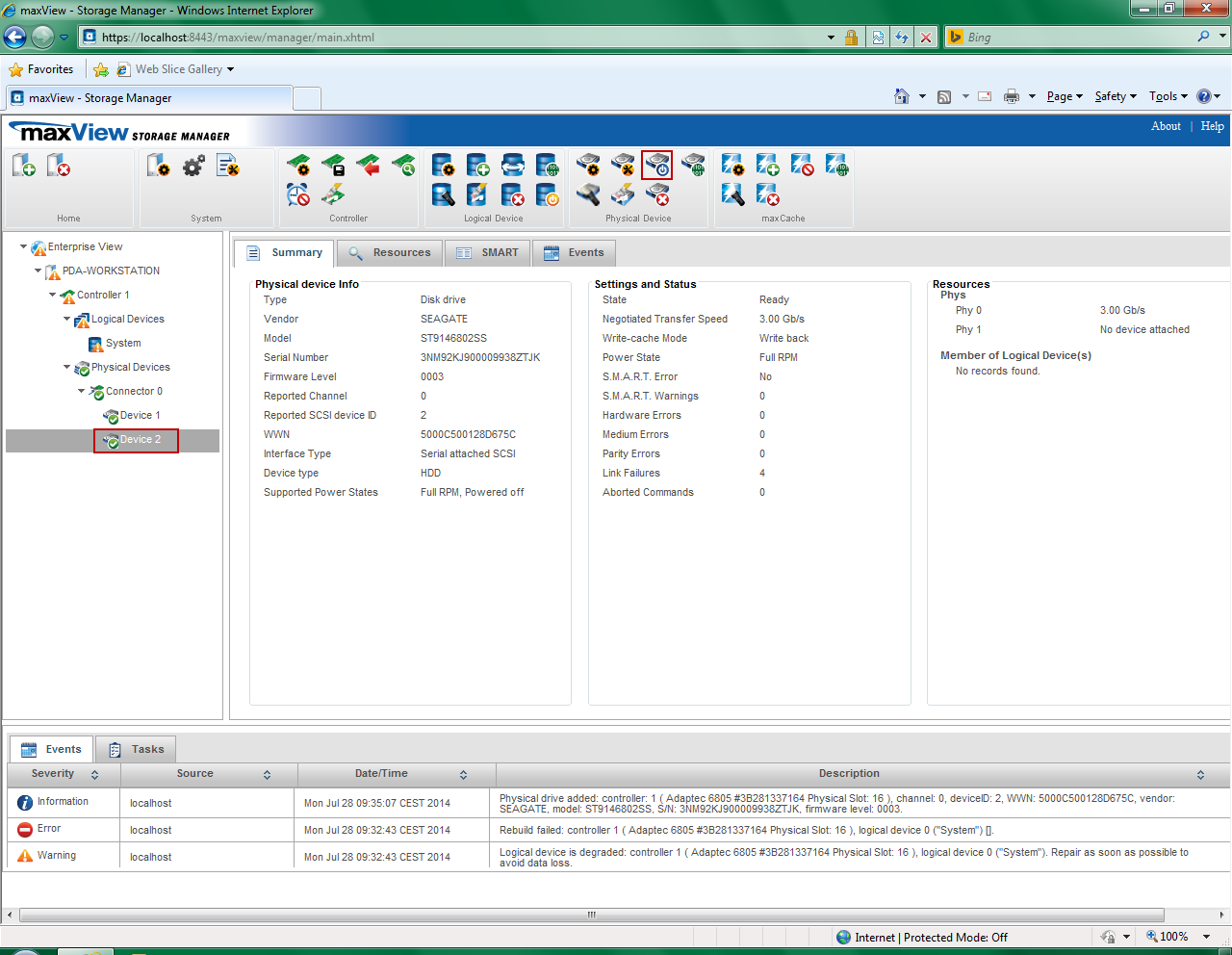Click the add system icon in Home group
Image resolution: width=1232 pixels, height=955 pixels.
point(24,166)
